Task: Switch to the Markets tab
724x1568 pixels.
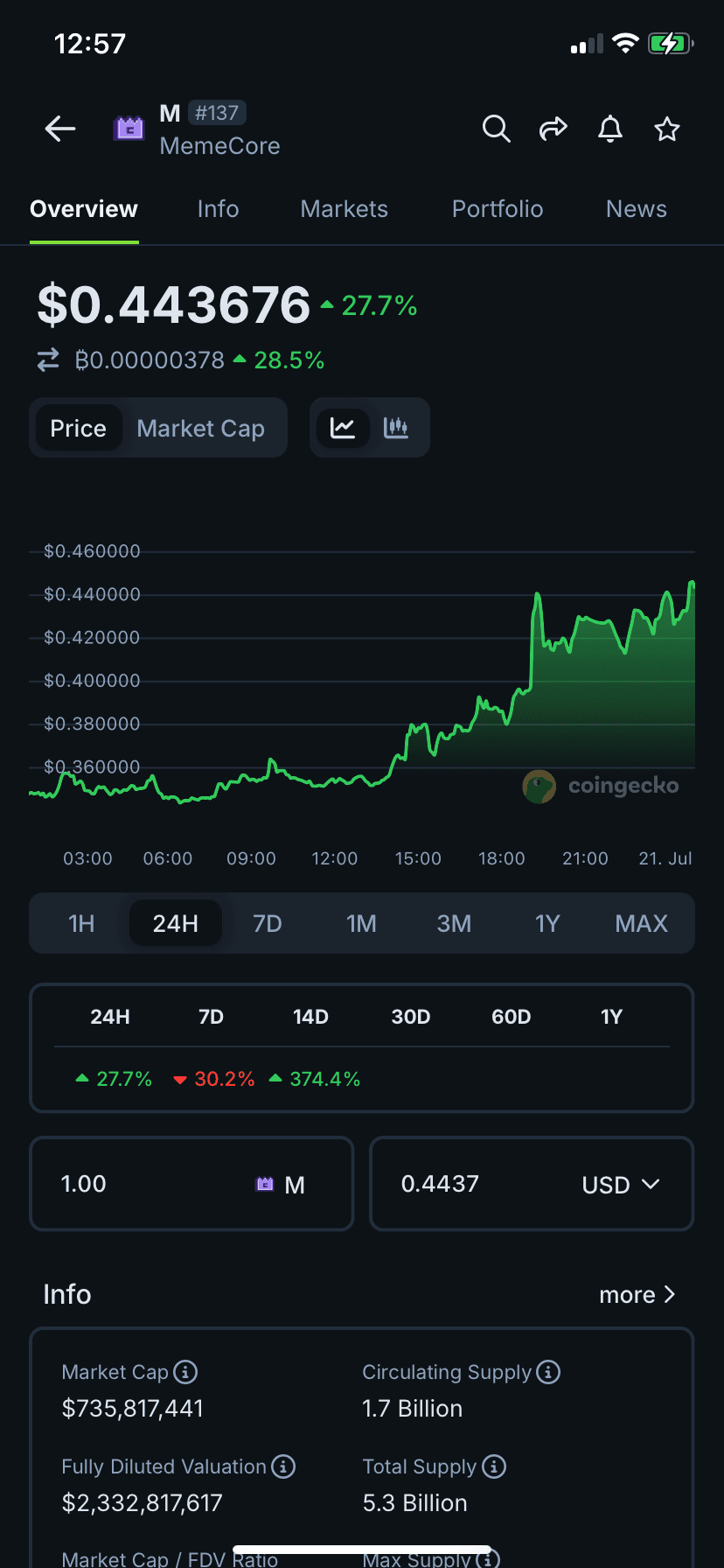Action: pyautogui.click(x=344, y=209)
